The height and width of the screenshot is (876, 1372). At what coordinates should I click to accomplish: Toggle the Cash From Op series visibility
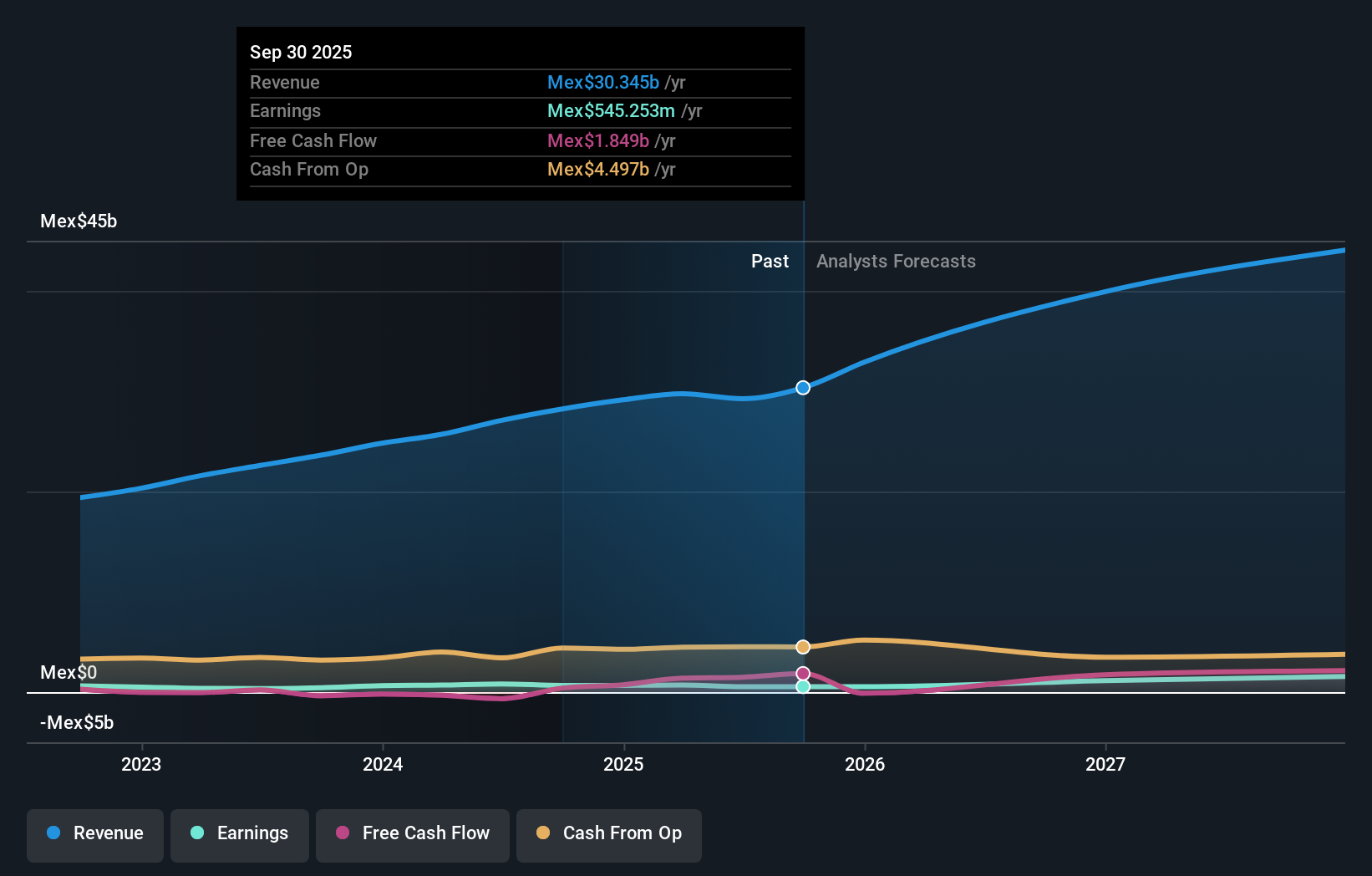click(609, 833)
